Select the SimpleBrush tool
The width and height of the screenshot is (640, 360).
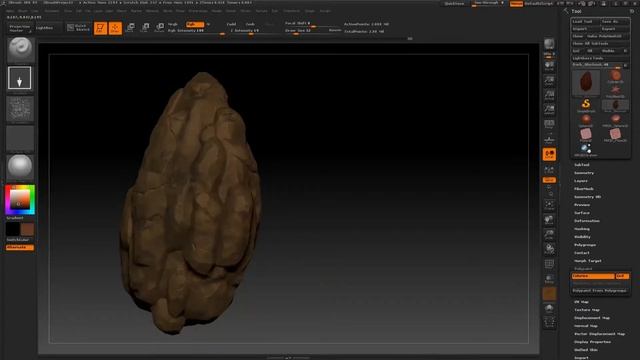[x=586, y=106]
